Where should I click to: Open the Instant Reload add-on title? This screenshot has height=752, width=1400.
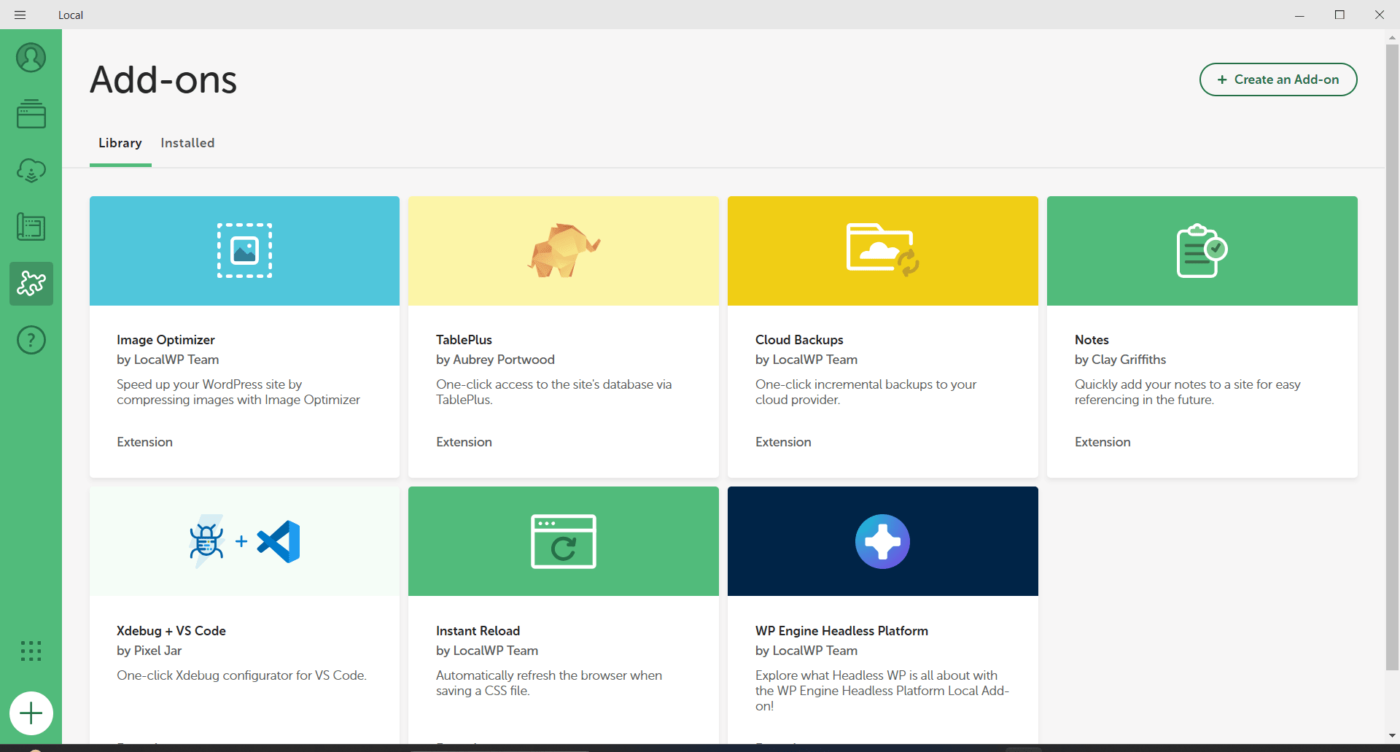pos(478,631)
